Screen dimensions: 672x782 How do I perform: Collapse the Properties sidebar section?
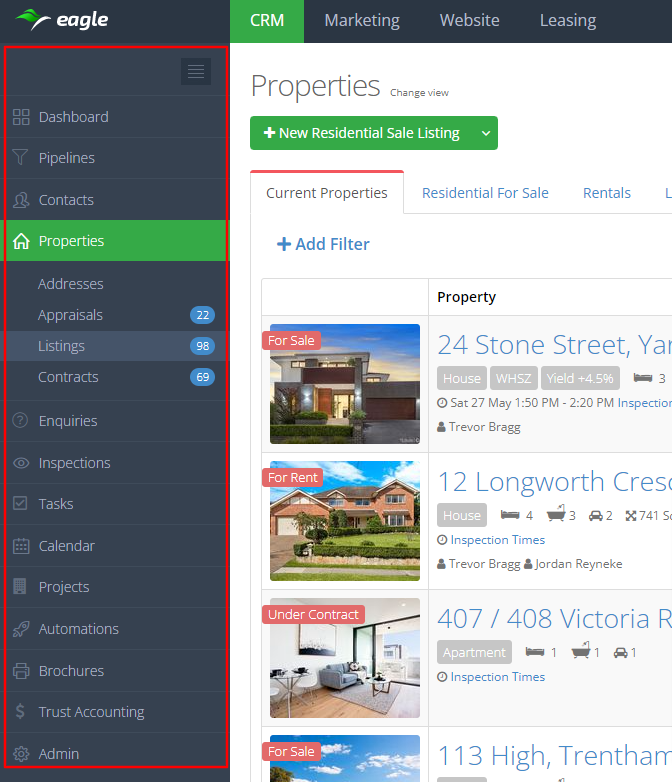coord(71,241)
